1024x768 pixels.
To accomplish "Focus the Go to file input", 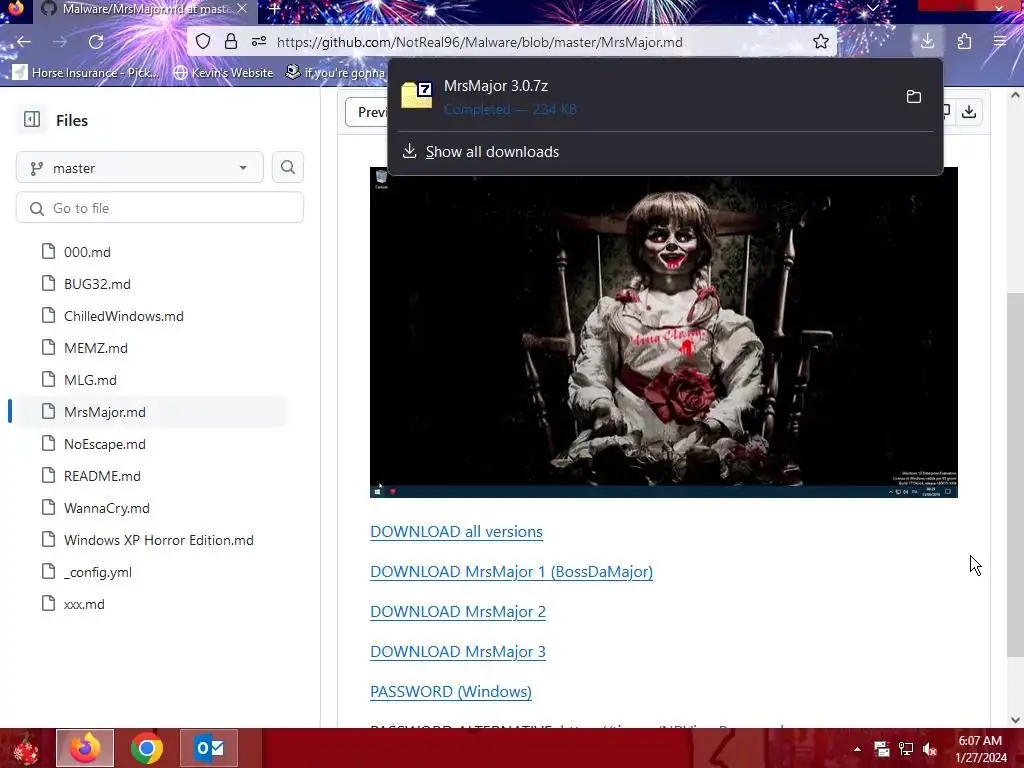I will pyautogui.click(x=160, y=208).
